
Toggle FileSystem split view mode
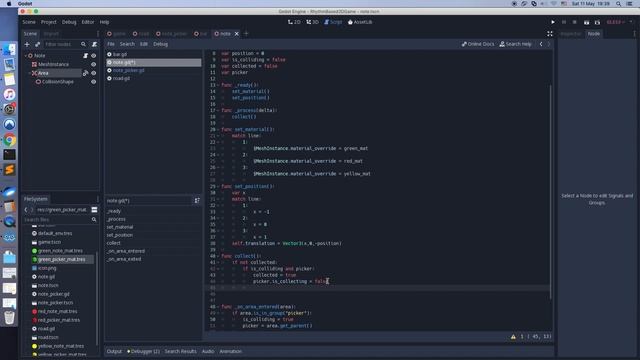(x=94, y=209)
